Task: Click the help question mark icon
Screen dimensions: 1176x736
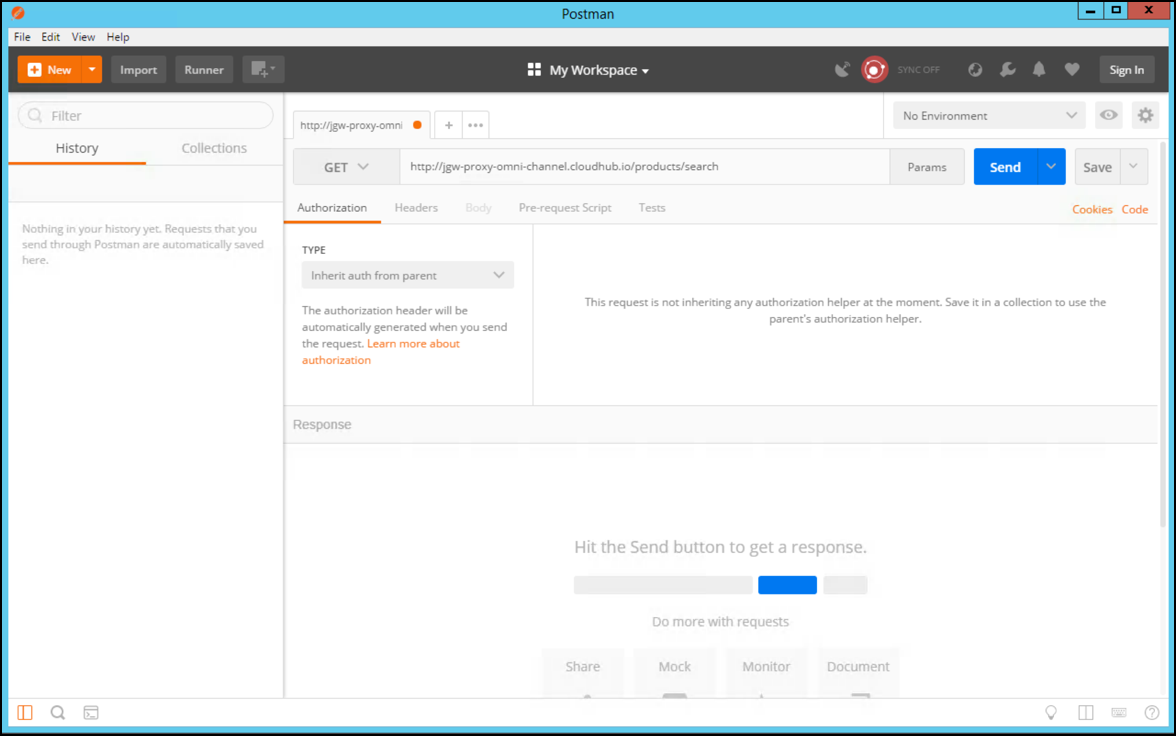Action: point(1152,712)
